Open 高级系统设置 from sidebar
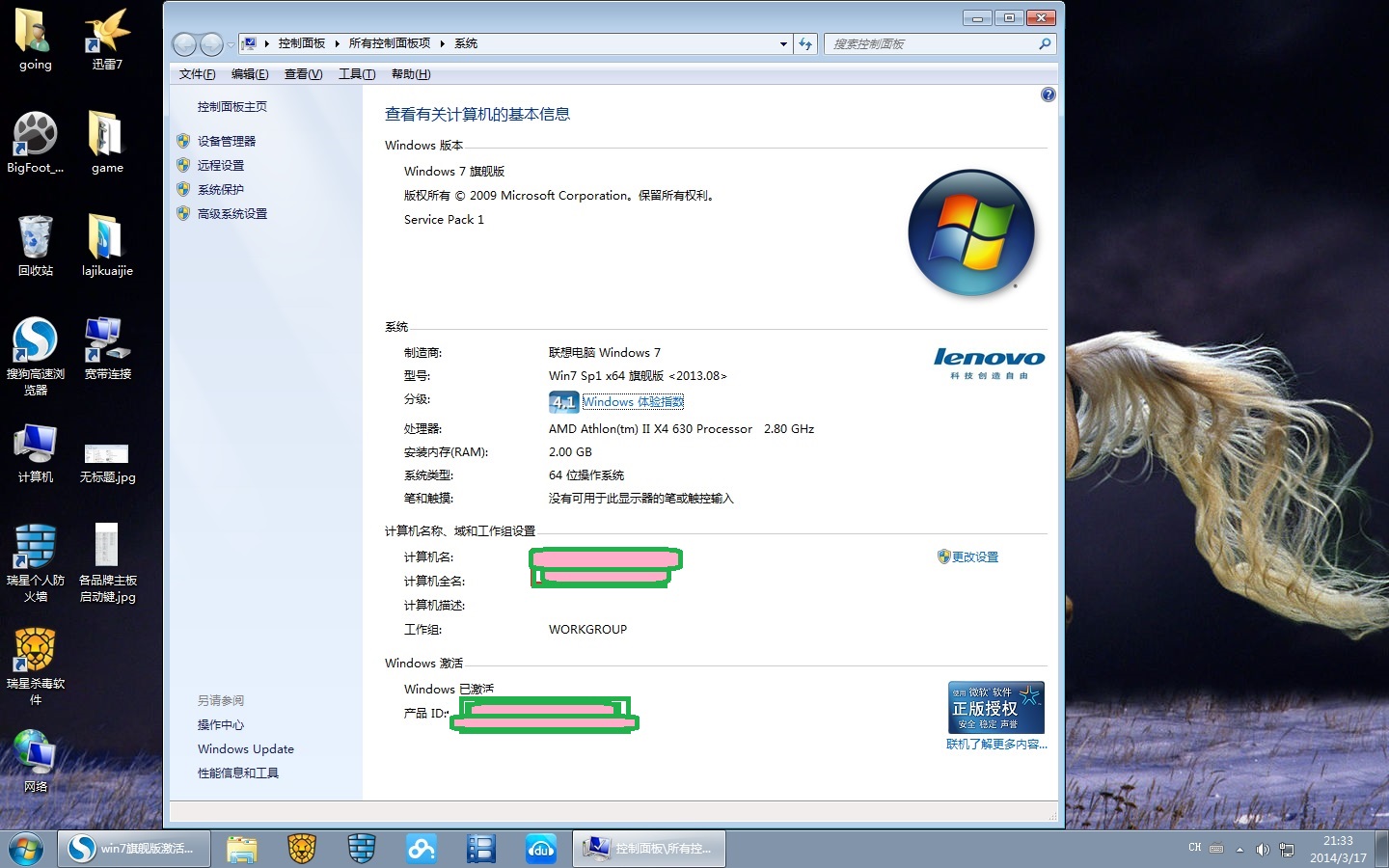1389x868 pixels. pyautogui.click(x=232, y=213)
